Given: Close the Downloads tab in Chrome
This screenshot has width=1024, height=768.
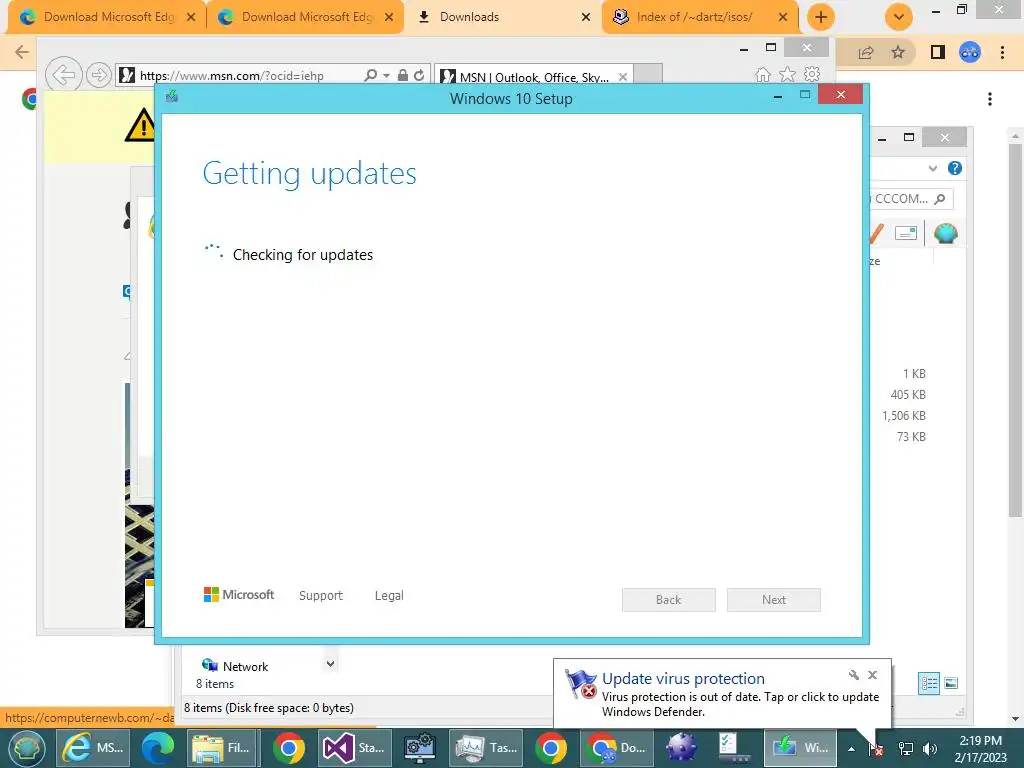Looking at the screenshot, I should (586, 17).
